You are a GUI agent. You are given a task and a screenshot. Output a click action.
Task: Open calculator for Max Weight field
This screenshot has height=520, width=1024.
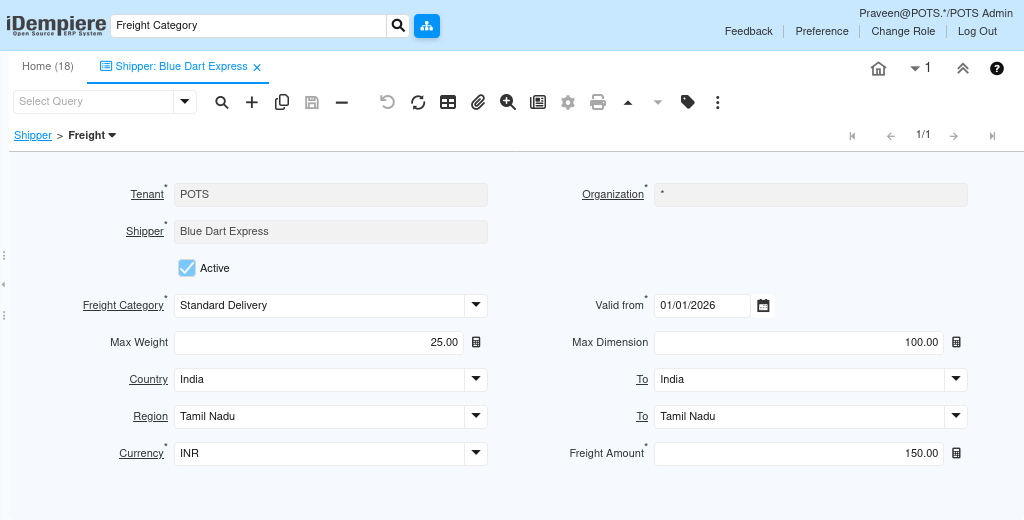pyautogui.click(x=476, y=342)
